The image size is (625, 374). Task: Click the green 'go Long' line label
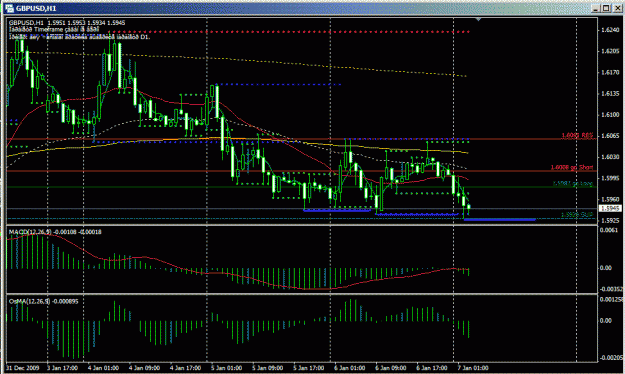[x=572, y=183]
